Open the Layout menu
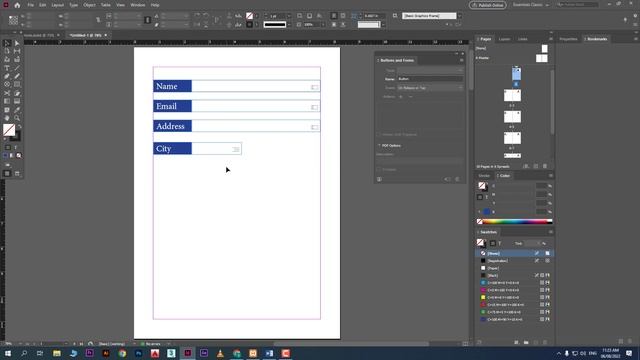Screen dimensions: 640x360 pos(58,5)
